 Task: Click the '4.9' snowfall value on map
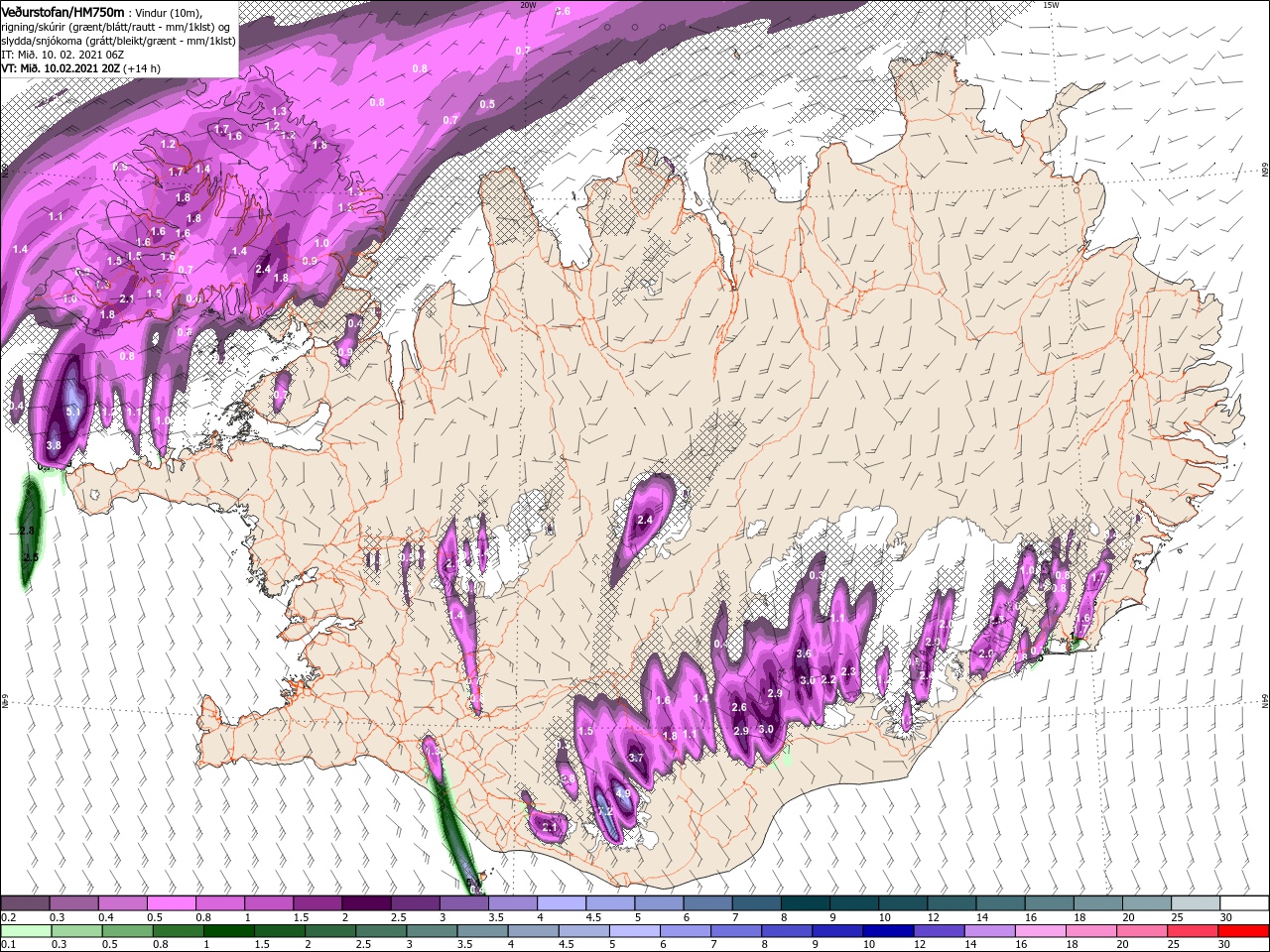pos(623,794)
